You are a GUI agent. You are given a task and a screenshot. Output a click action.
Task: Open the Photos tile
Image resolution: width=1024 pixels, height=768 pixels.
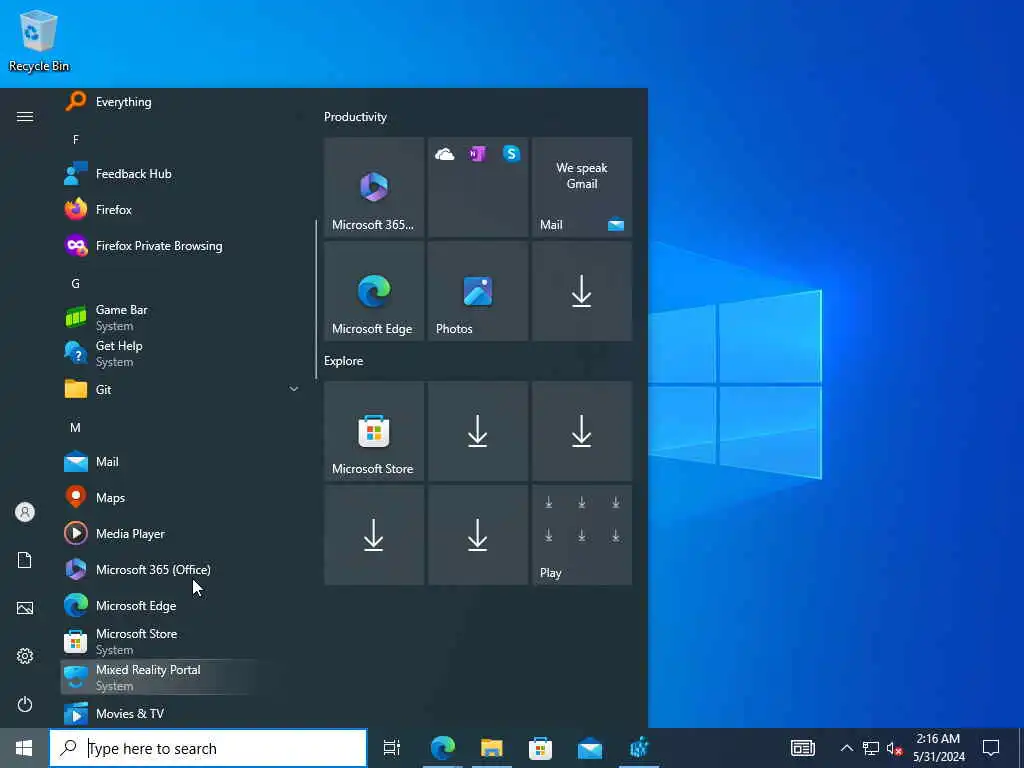click(x=478, y=291)
